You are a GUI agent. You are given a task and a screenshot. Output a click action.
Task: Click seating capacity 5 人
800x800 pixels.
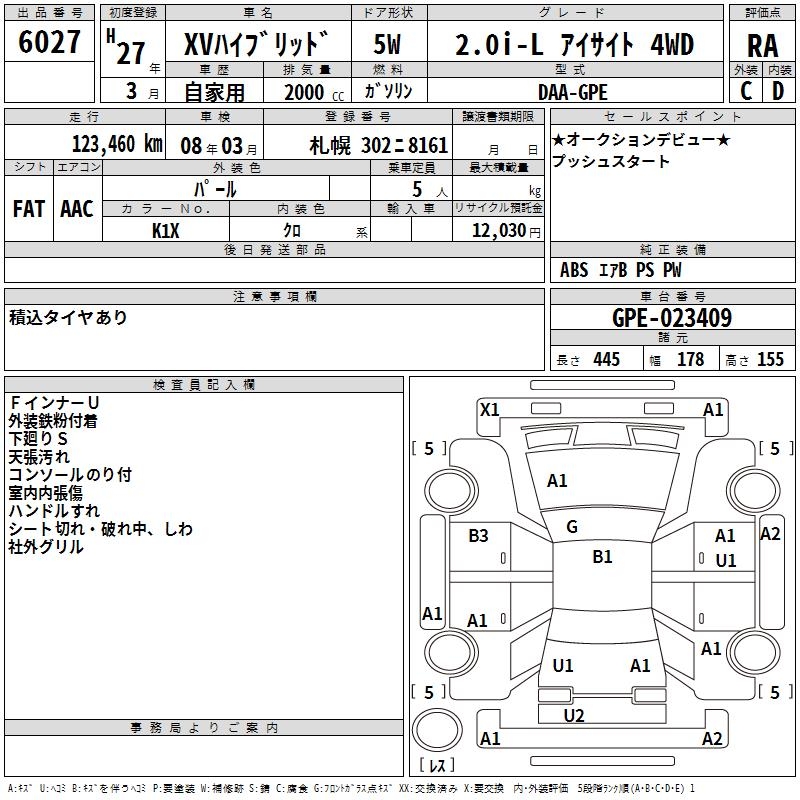tap(430, 190)
